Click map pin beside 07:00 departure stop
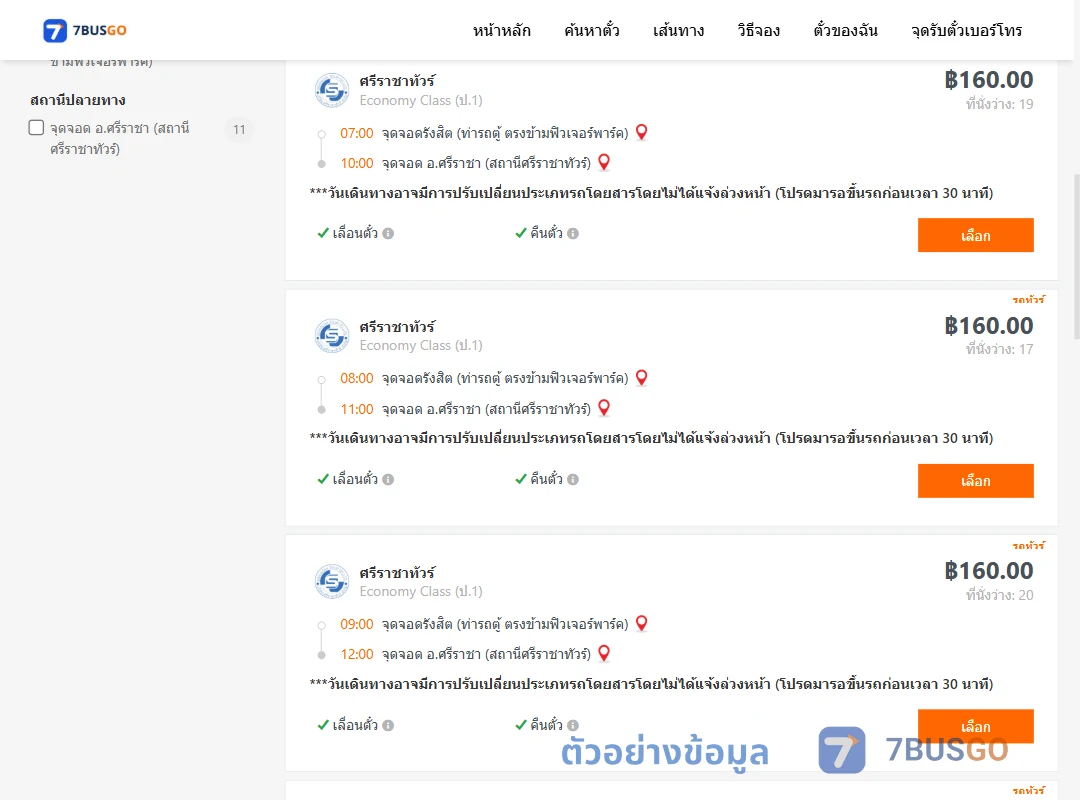 641,132
